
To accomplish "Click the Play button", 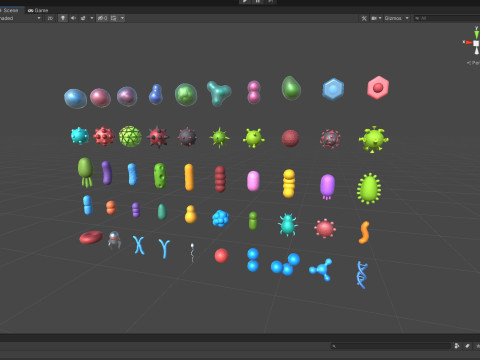I will (x=245, y=2).
